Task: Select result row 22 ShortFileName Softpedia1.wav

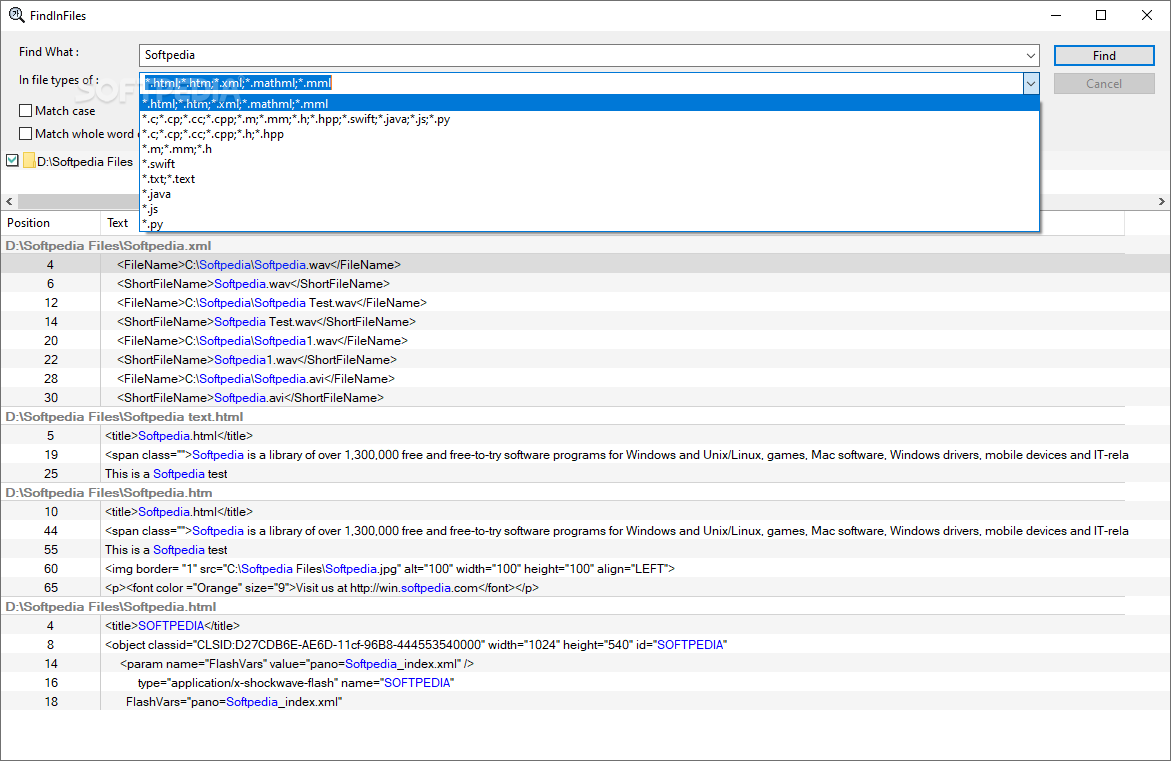Action: pos(586,359)
